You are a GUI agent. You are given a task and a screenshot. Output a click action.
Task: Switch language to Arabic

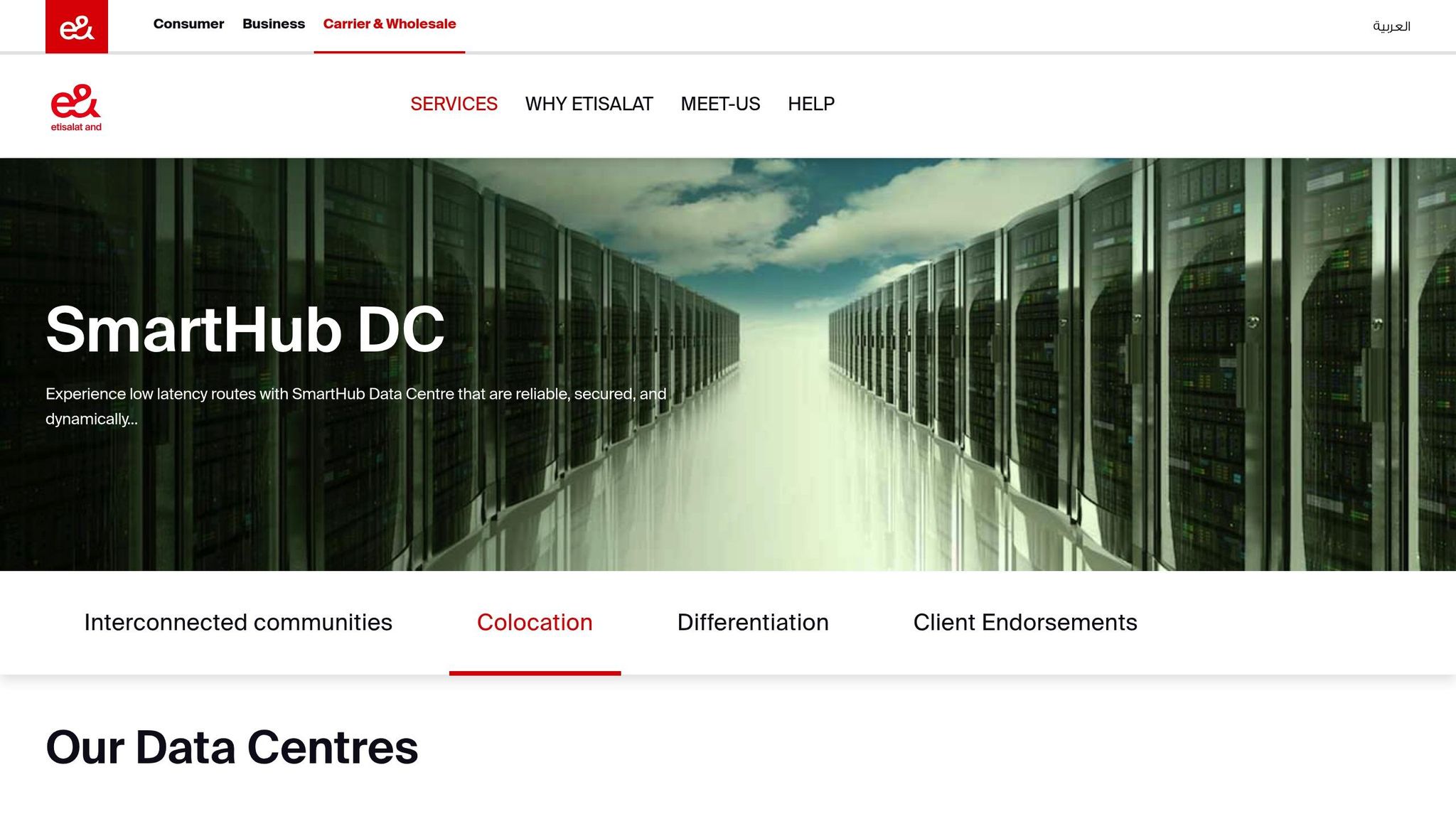click(1391, 26)
